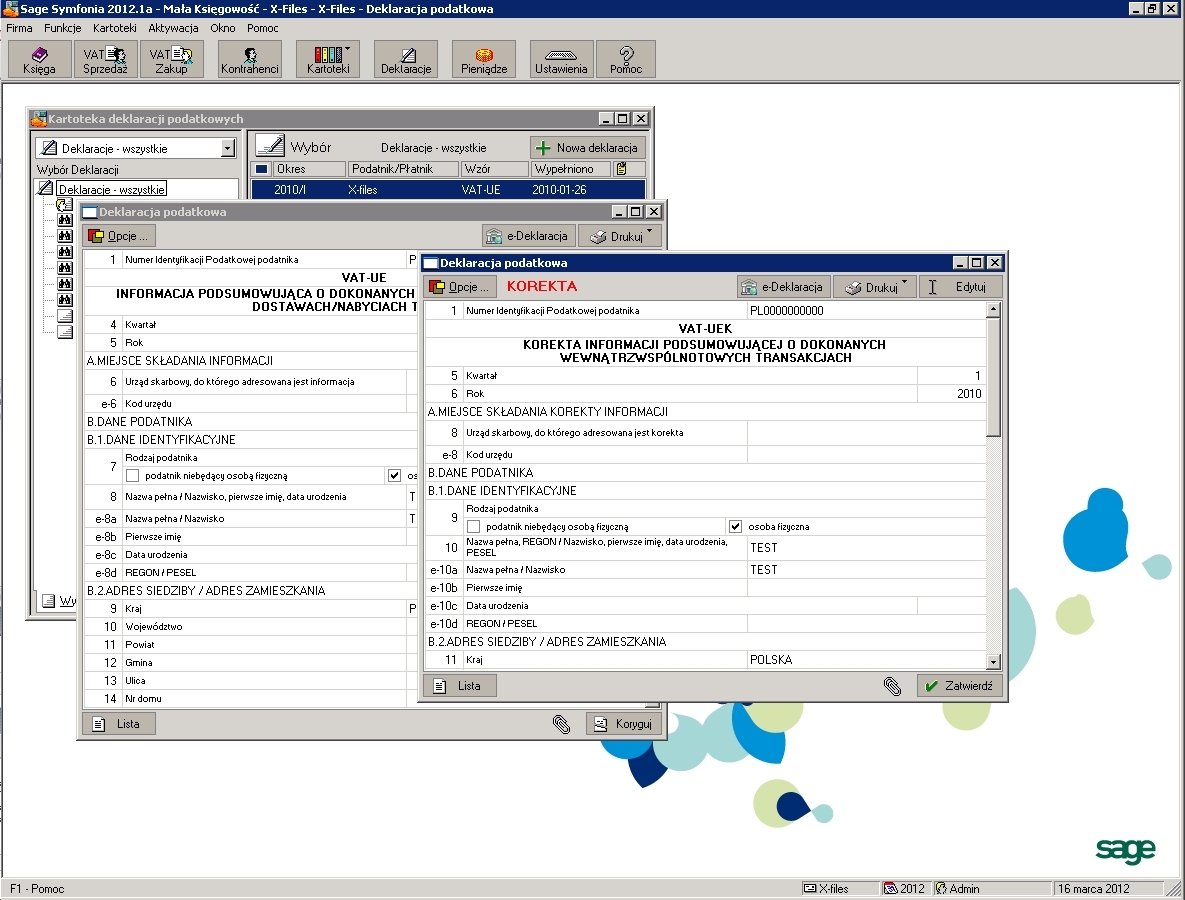1185x900 pixels.
Task: Click the empty Urząd skarbowy field in KOREKTA window
Action: (866, 433)
